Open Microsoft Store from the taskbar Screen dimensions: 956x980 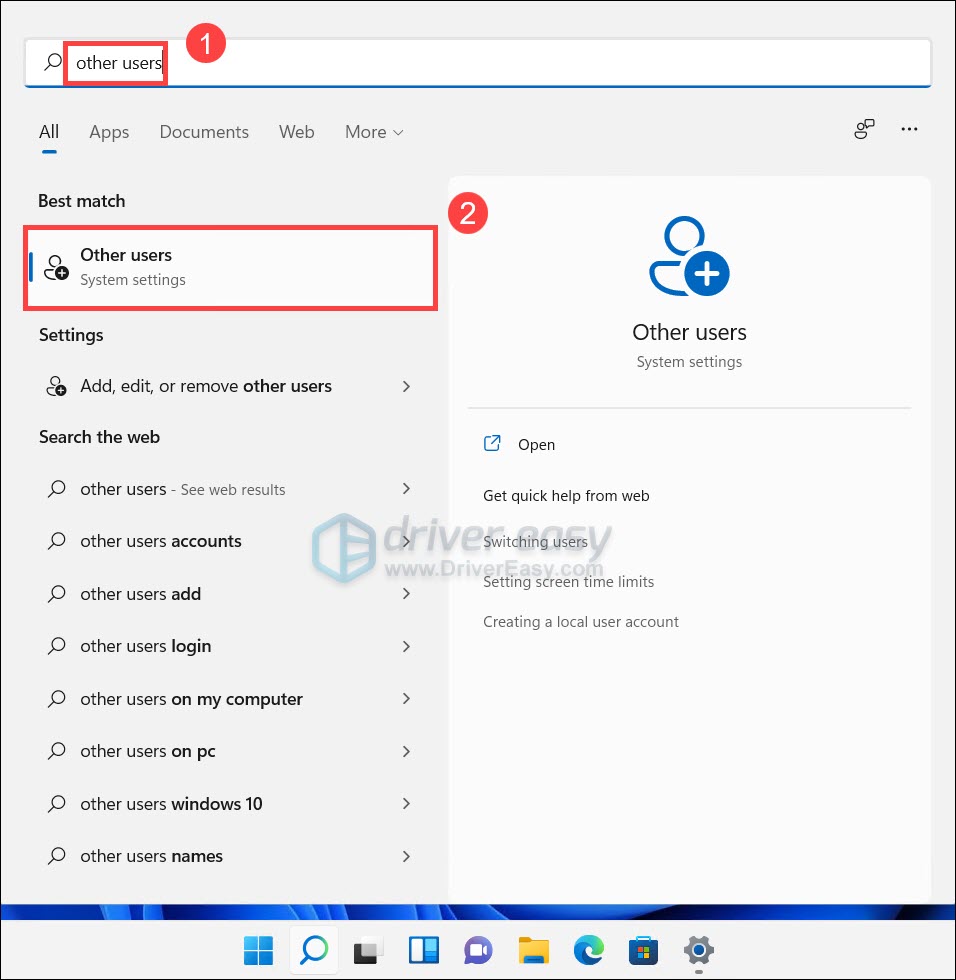(644, 951)
